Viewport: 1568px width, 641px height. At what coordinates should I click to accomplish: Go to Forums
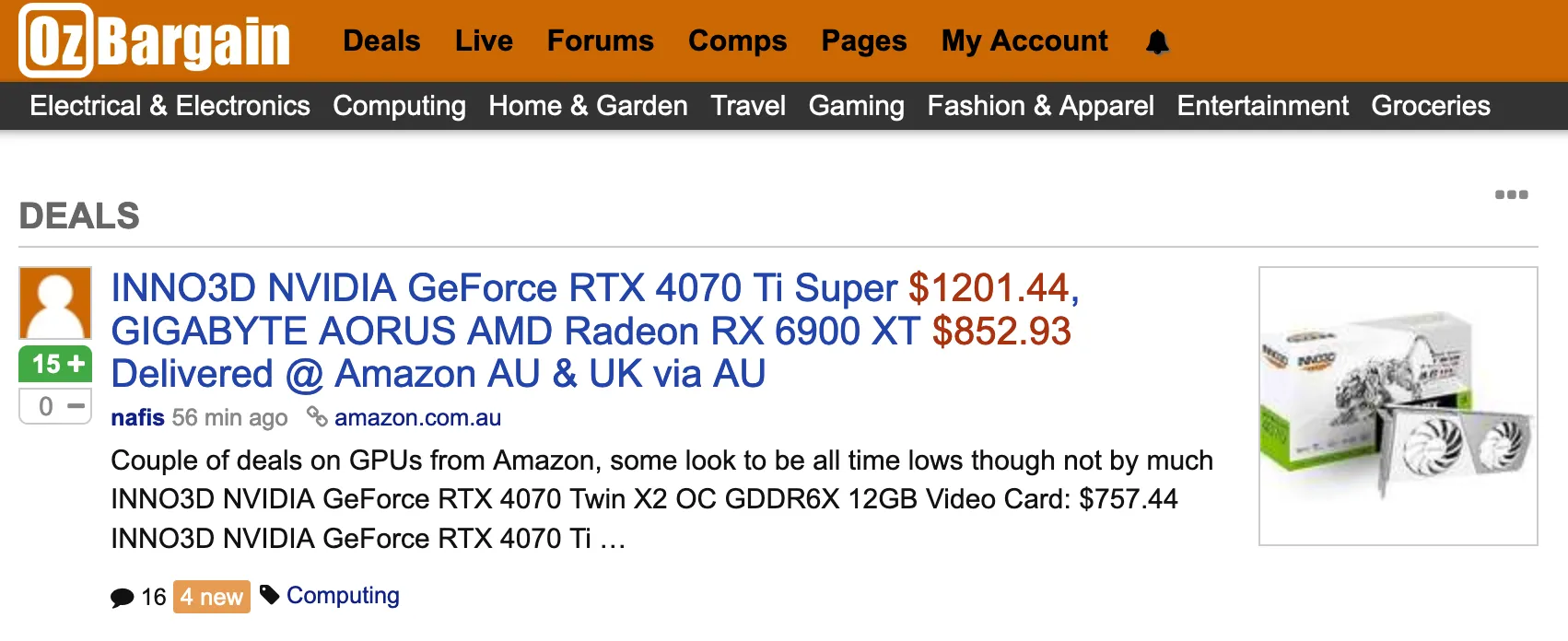point(600,41)
